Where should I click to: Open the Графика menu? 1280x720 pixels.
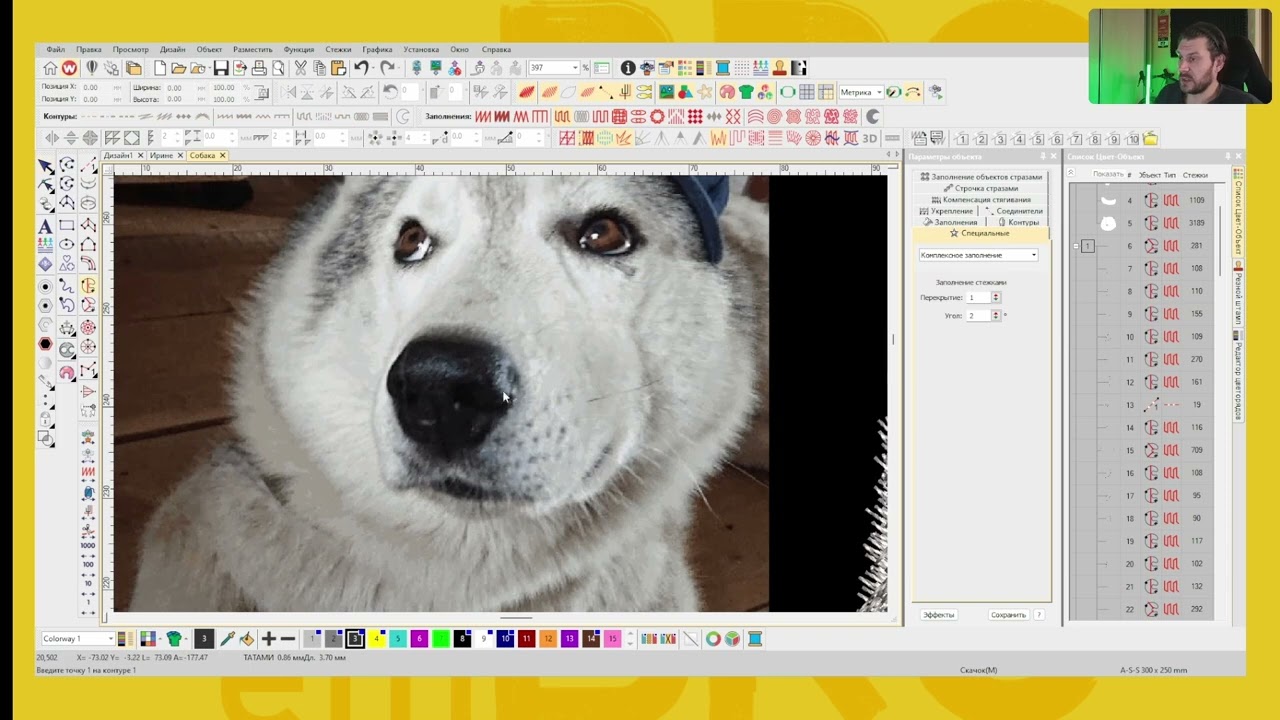377,49
